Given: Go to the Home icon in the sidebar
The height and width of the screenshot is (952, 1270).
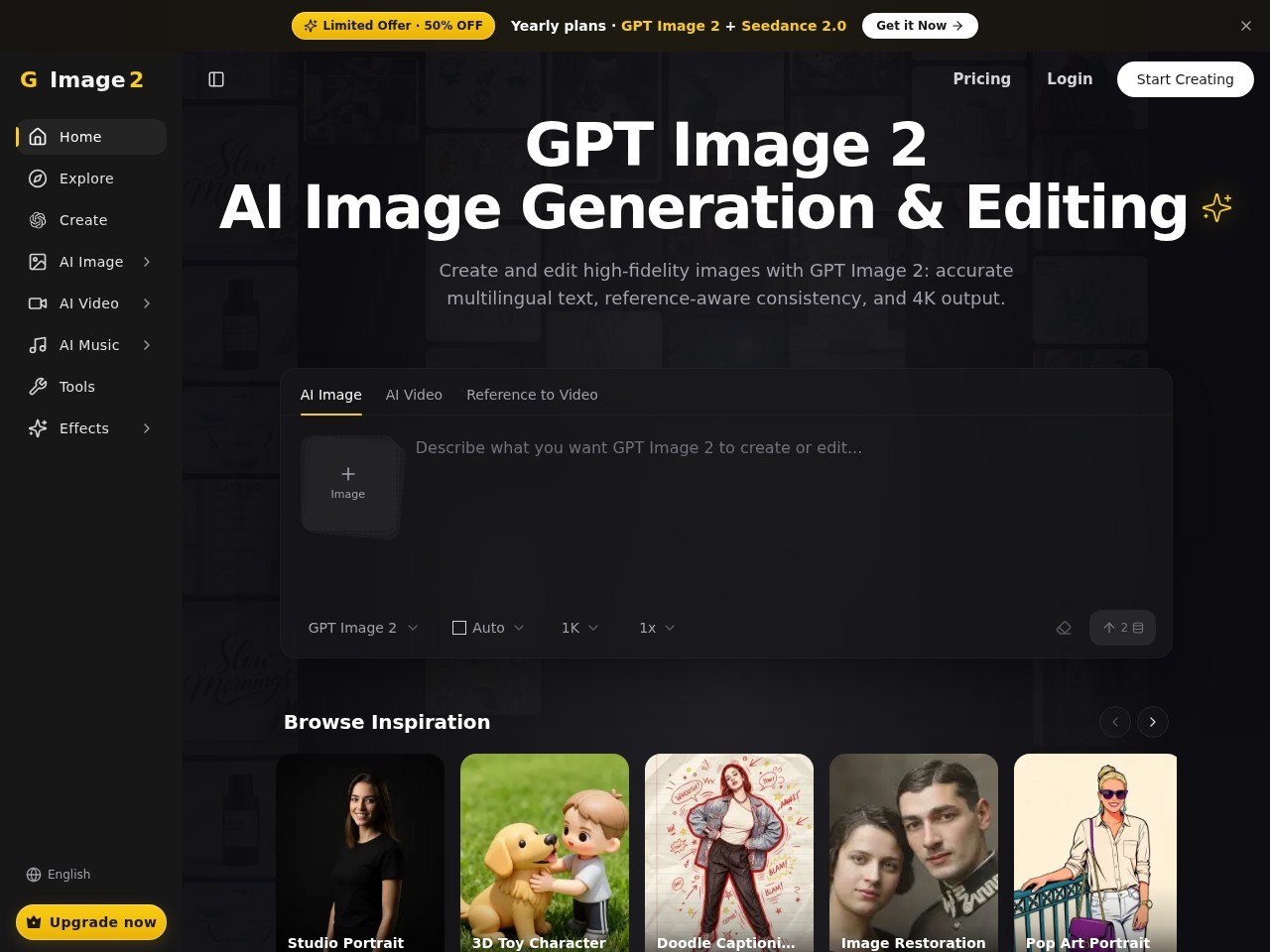Looking at the screenshot, I should [x=38, y=137].
